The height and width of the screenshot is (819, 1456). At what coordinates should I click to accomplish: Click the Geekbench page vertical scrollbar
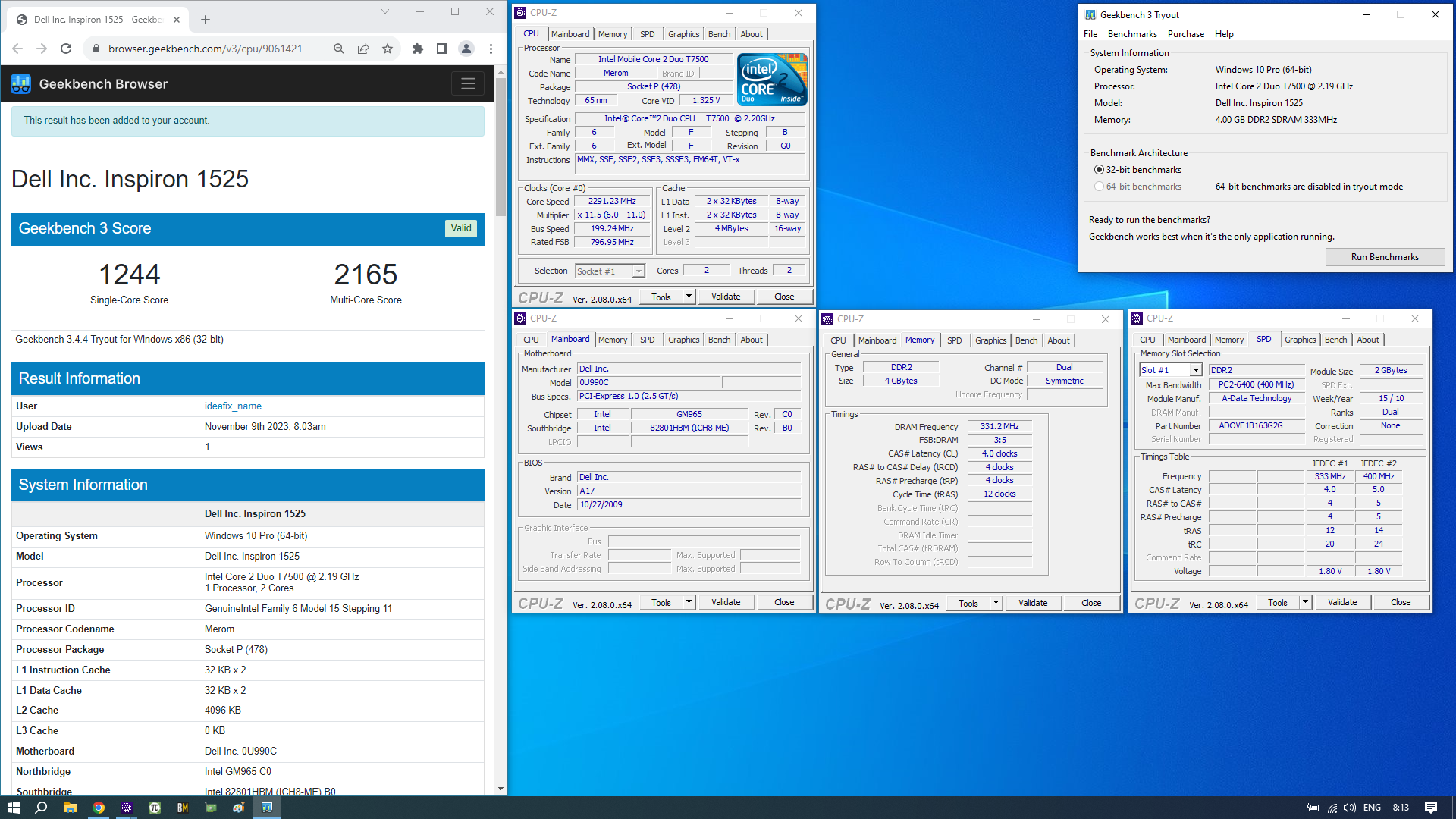click(x=500, y=146)
